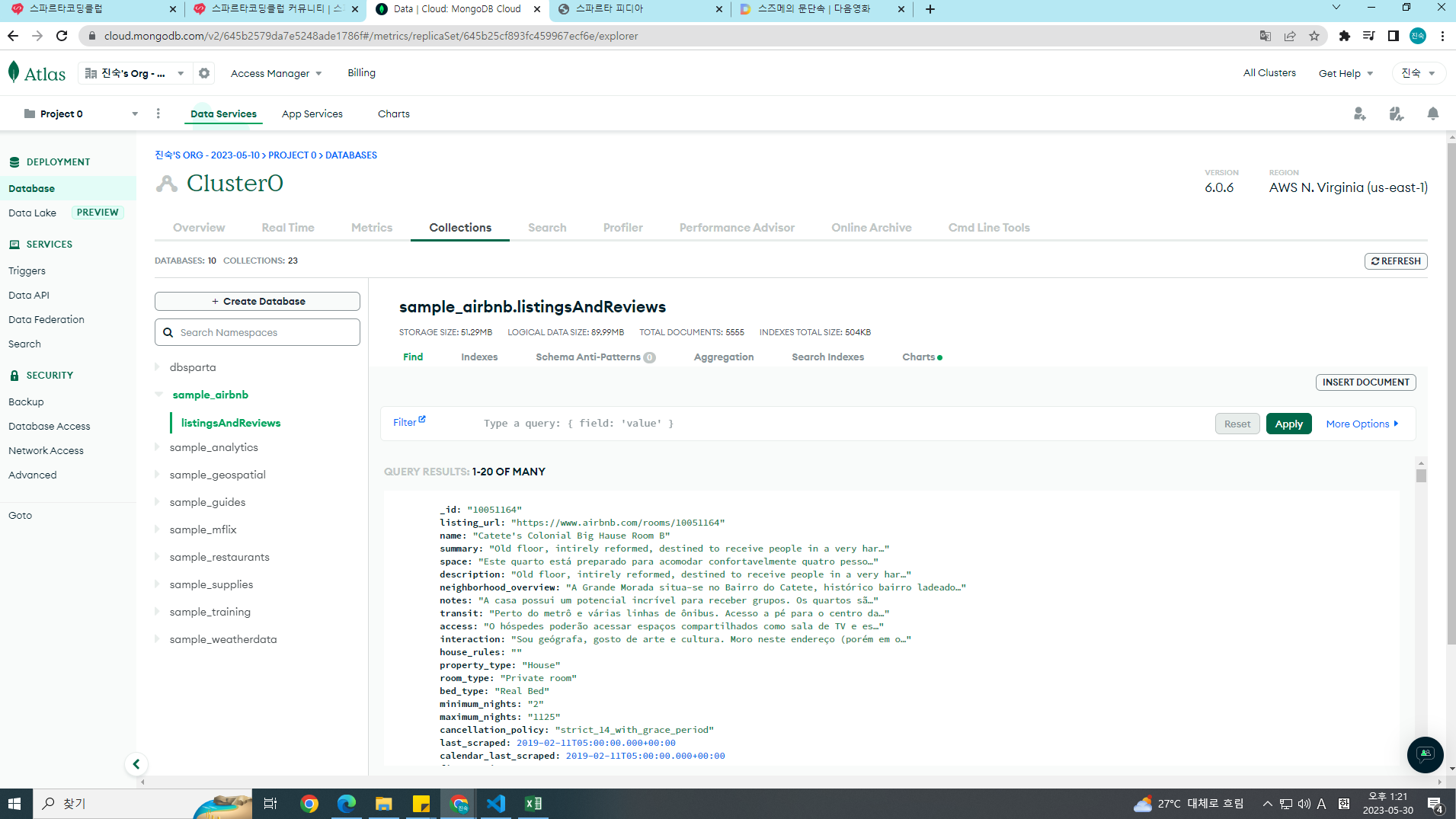Click INSERT DOCUMENT button
The height and width of the screenshot is (819, 1456).
pos(1365,382)
